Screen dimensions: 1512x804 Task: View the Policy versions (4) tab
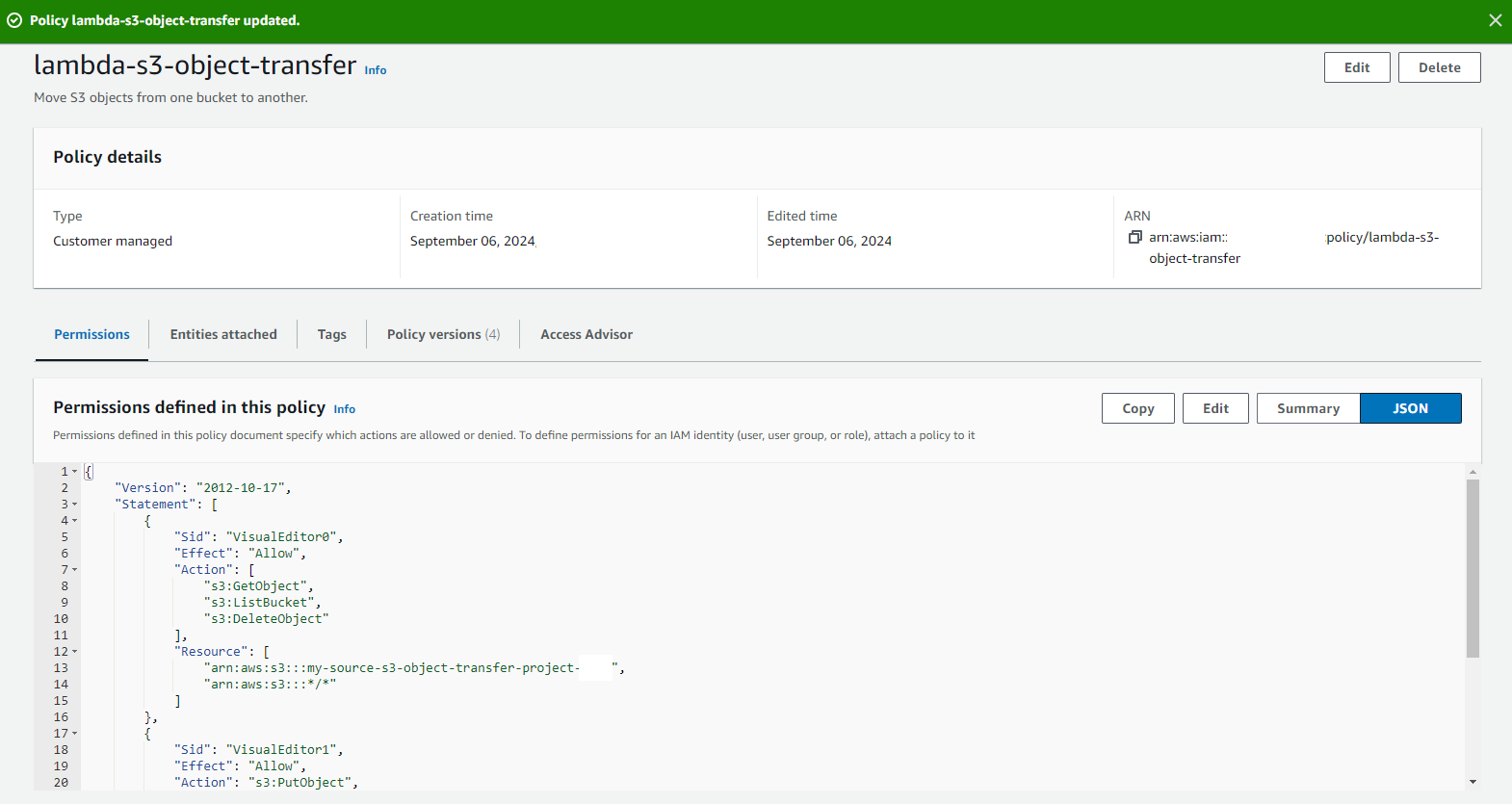coord(443,334)
